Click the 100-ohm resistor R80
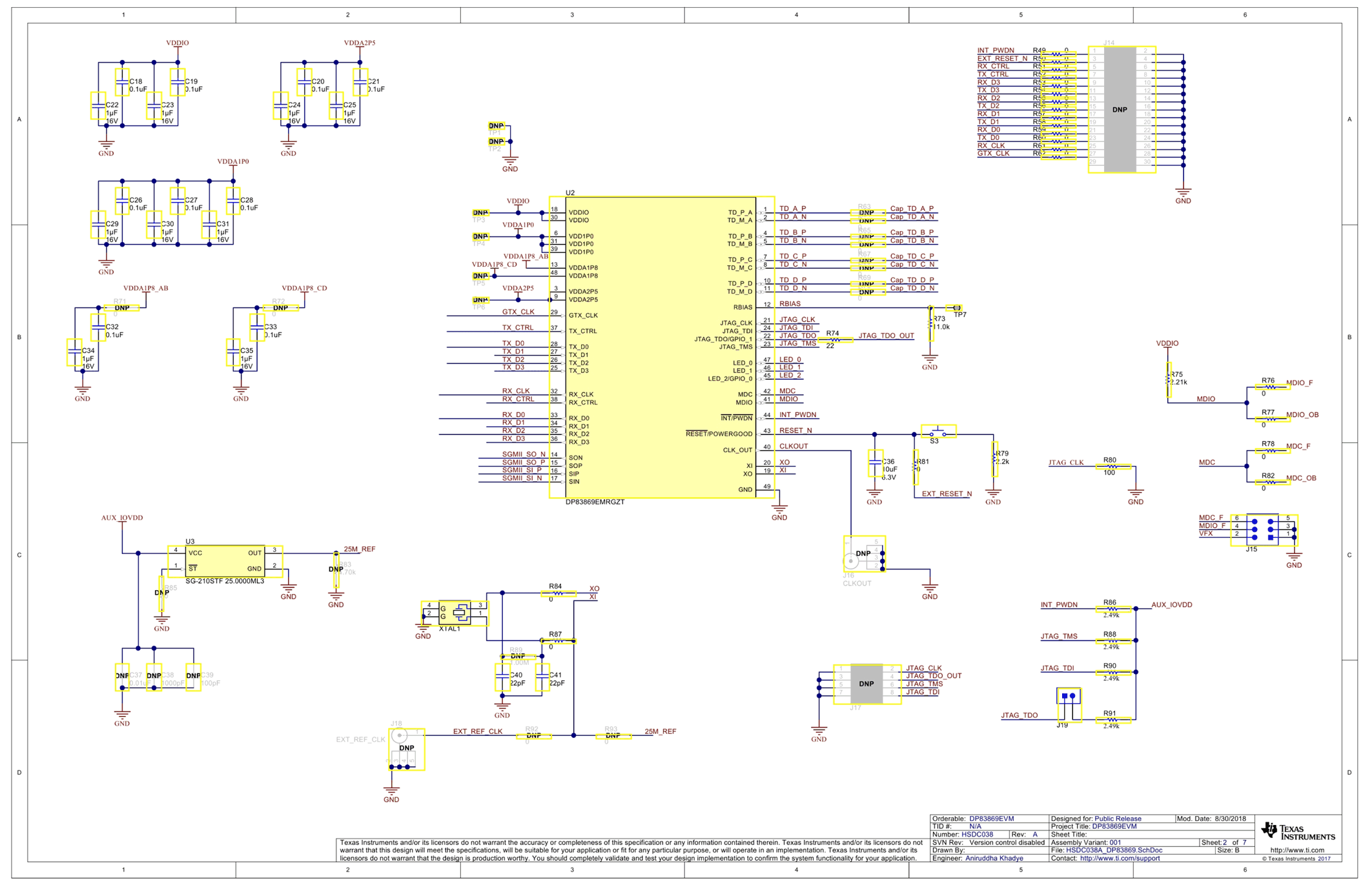 tap(1112, 466)
